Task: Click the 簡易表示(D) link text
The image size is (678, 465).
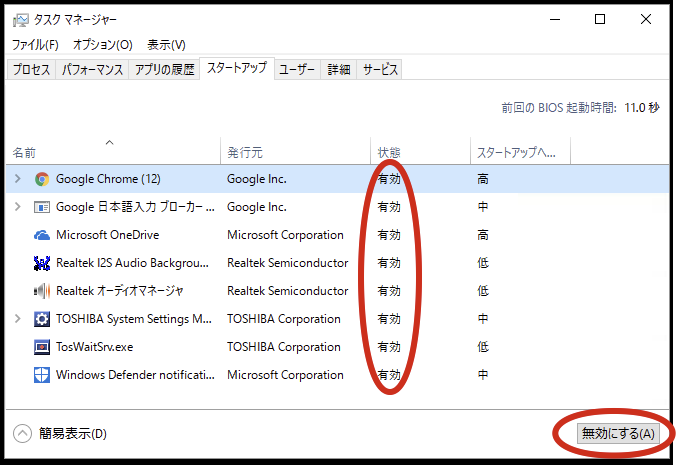Action: (x=73, y=433)
